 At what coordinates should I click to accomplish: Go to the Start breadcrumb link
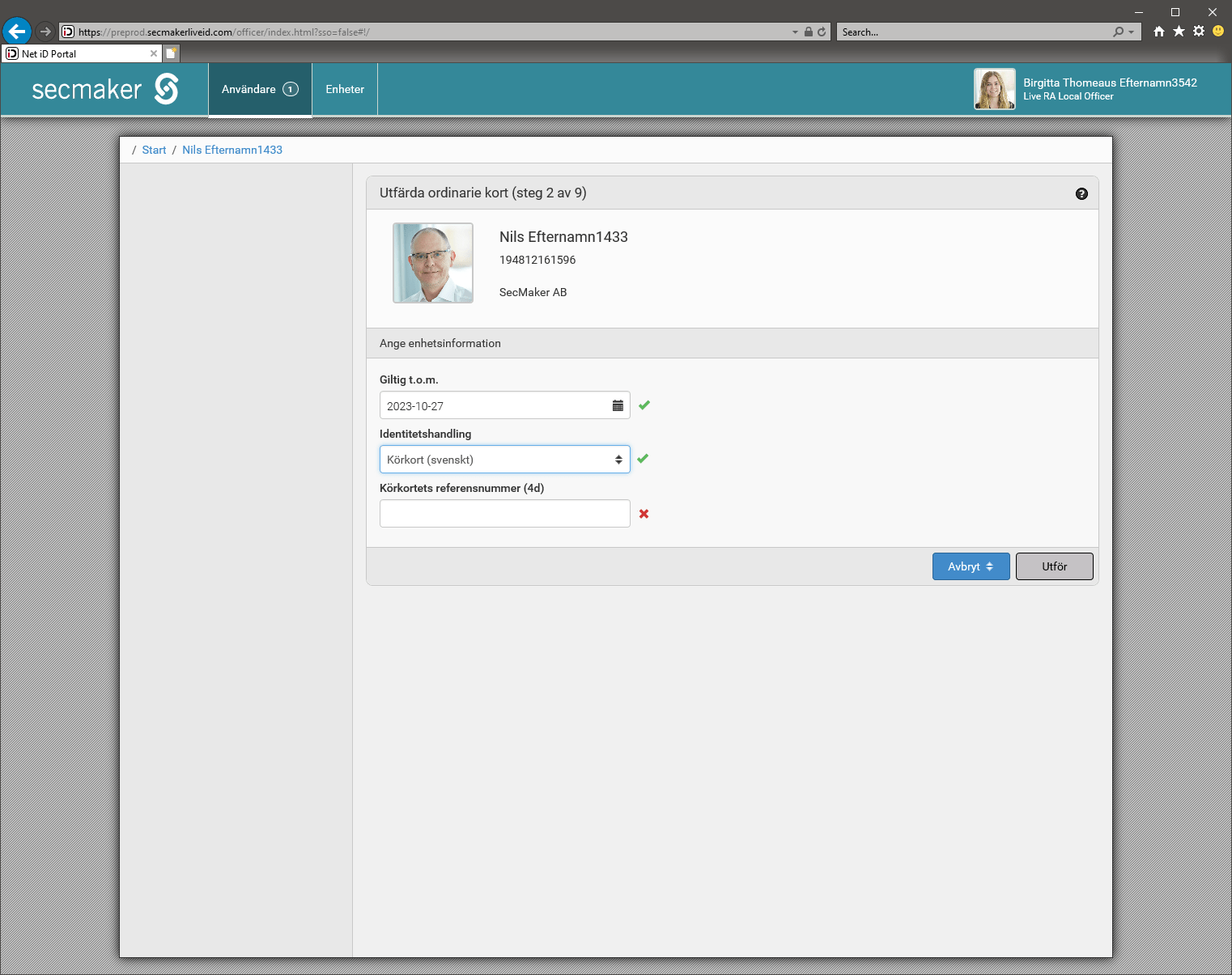click(154, 150)
